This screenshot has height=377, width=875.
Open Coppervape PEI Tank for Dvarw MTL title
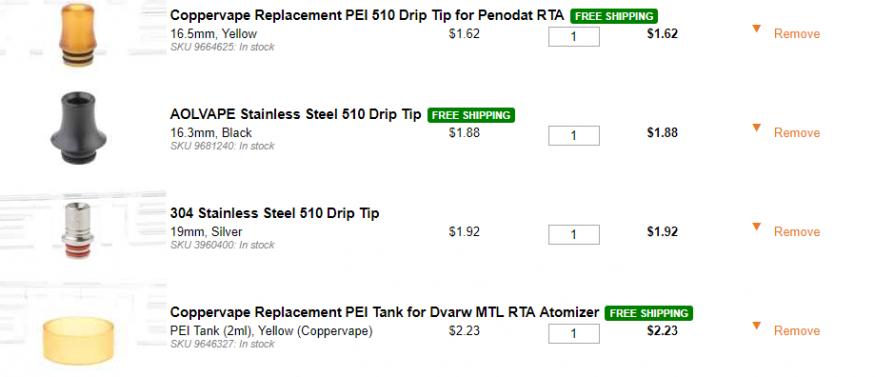click(384, 312)
